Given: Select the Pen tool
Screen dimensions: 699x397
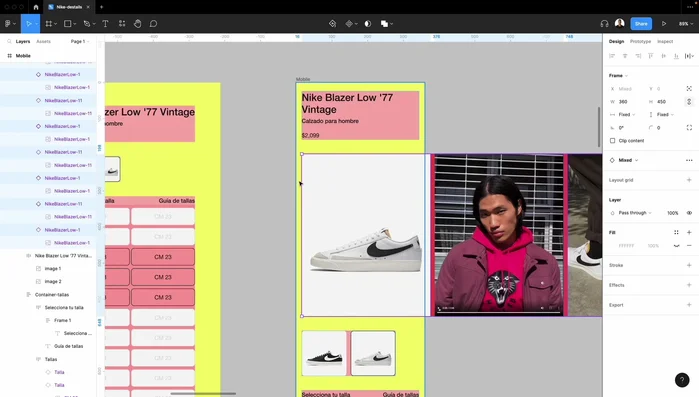Looking at the screenshot, I should point(87,24).
